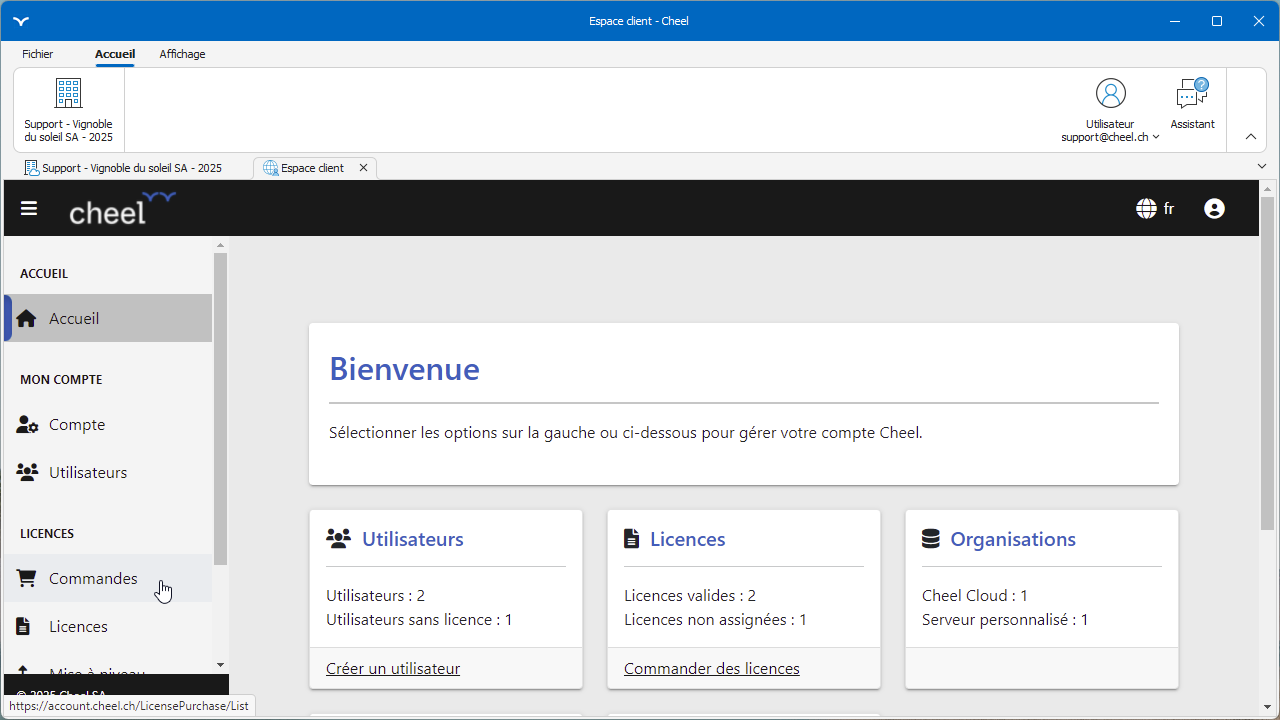Click the sidebar scroll up arrow

pos(220,244)
